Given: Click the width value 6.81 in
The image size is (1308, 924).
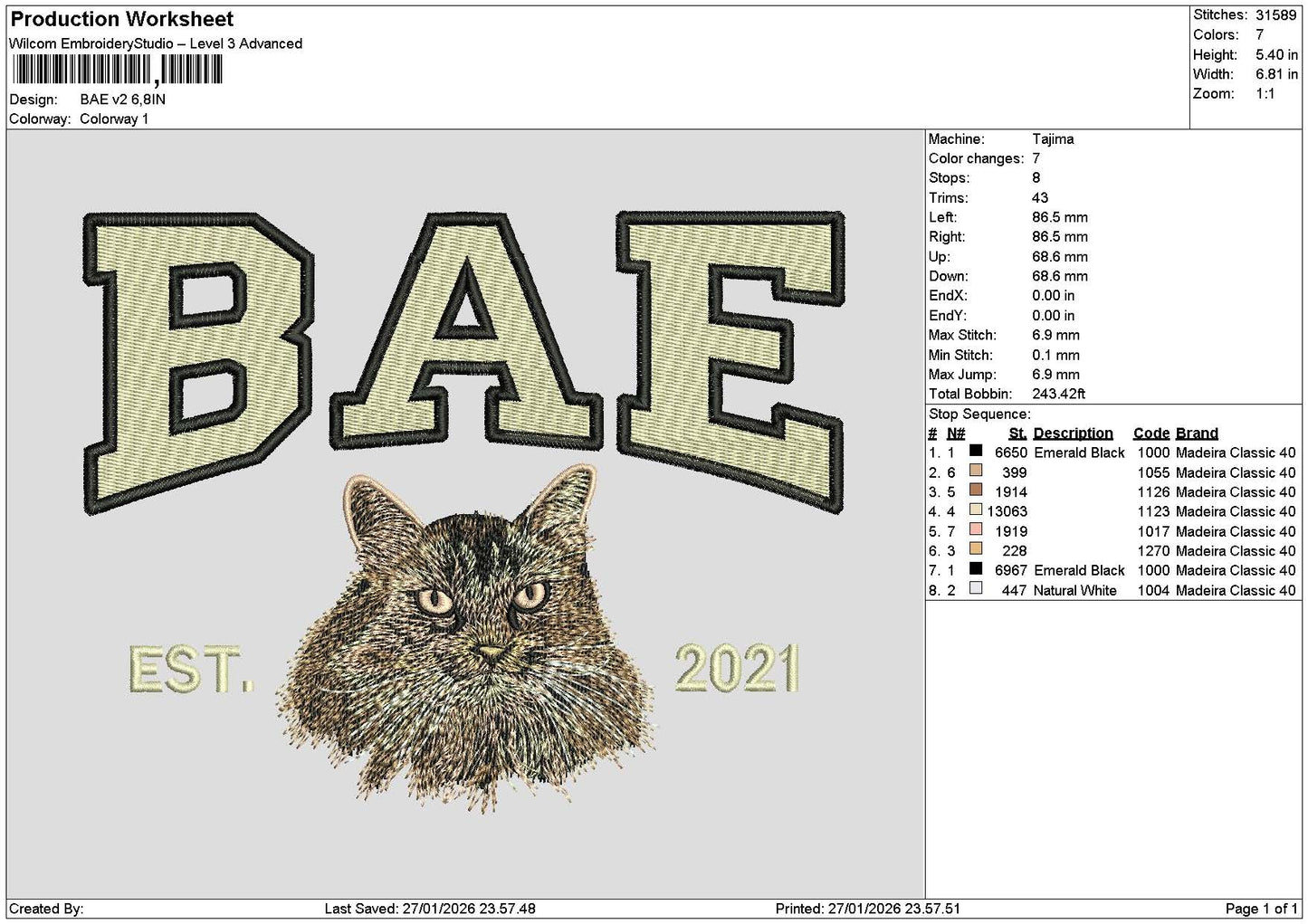Looking at the screenshot, I should [x=1276, y=74].
